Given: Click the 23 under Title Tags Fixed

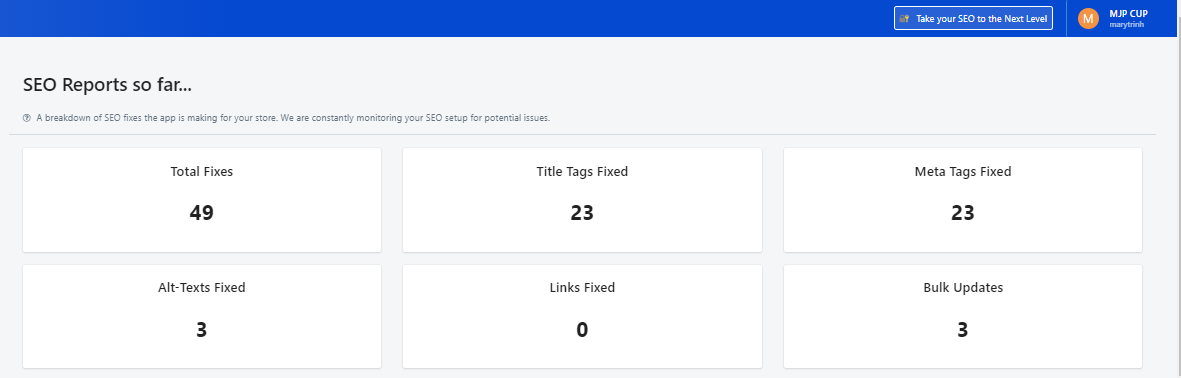Looking at the screenshot, I should (582, 213).
